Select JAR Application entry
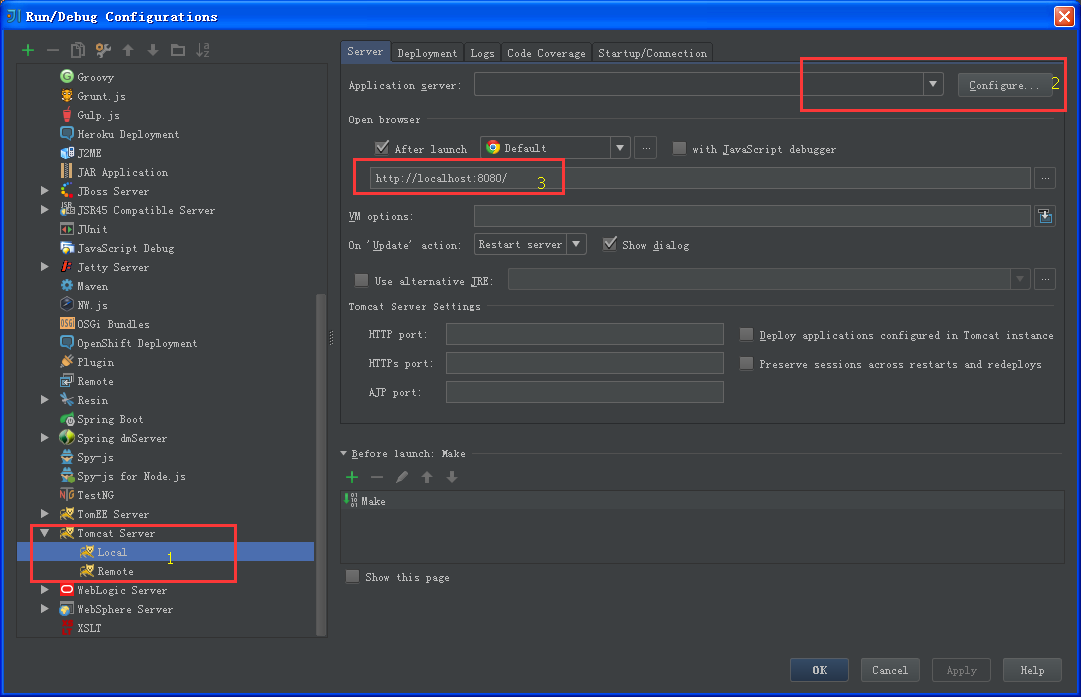This screenshot has height=697, width=1081. (x=122, y=172)
